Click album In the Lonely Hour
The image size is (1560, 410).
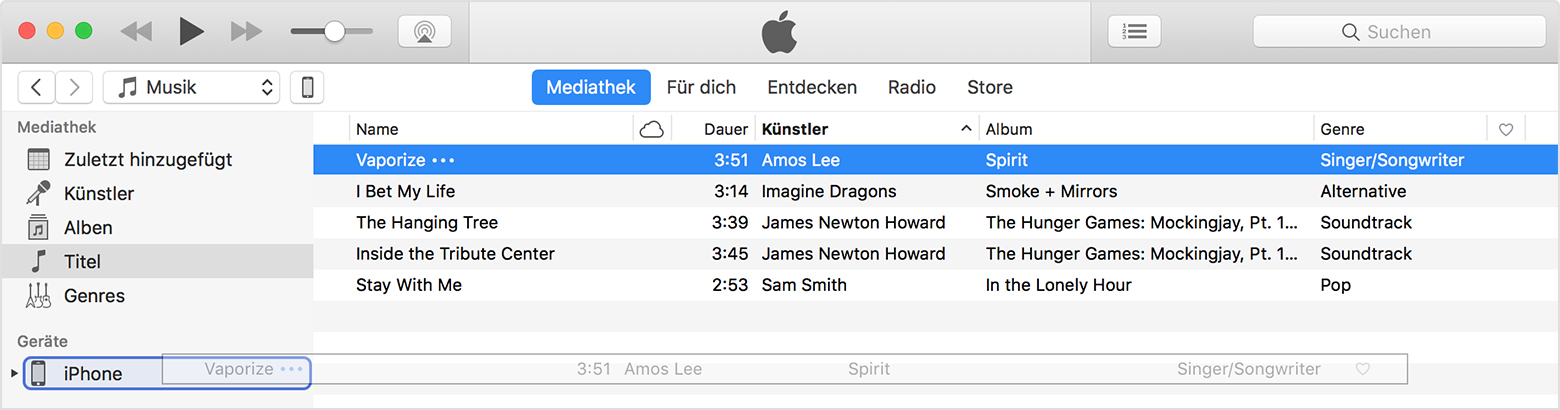pyautogui.click(x=1059, y=285)
